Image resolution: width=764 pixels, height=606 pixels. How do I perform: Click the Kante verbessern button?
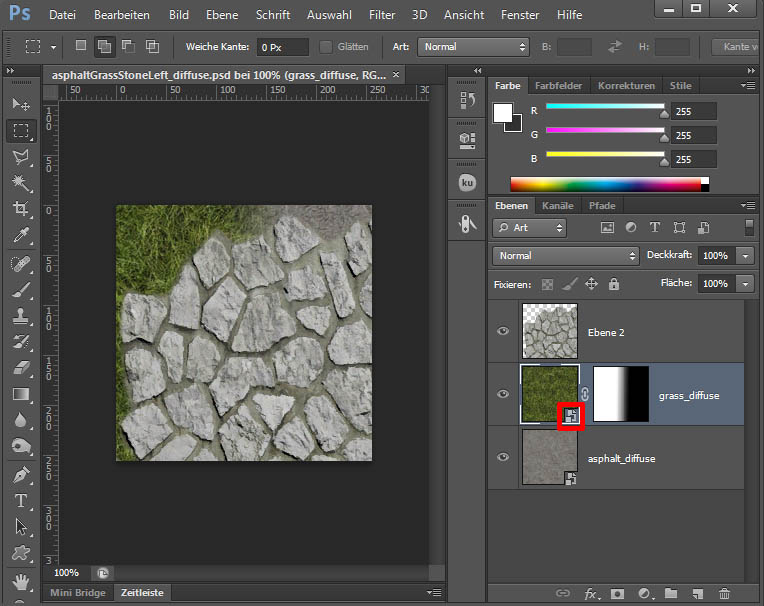click(x=735, y=47)
